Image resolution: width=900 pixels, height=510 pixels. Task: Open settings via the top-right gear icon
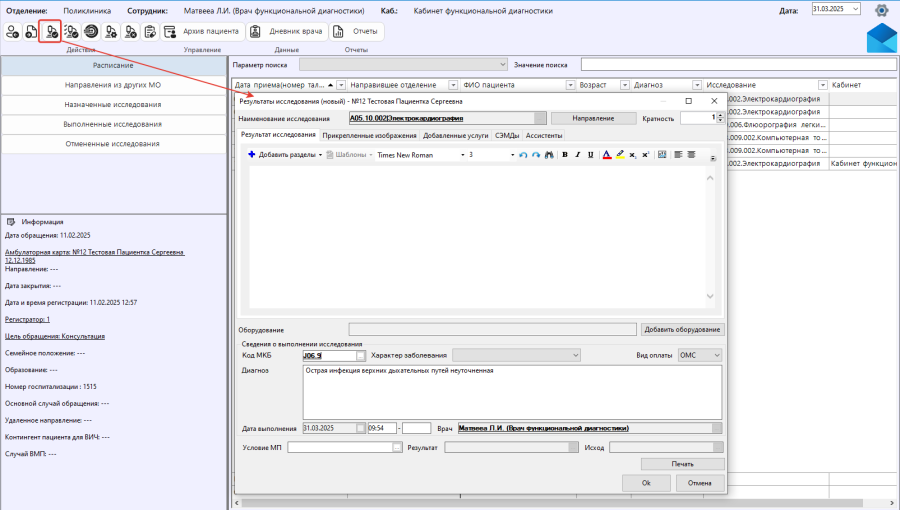pyautogui.click(x=881, y=10)
